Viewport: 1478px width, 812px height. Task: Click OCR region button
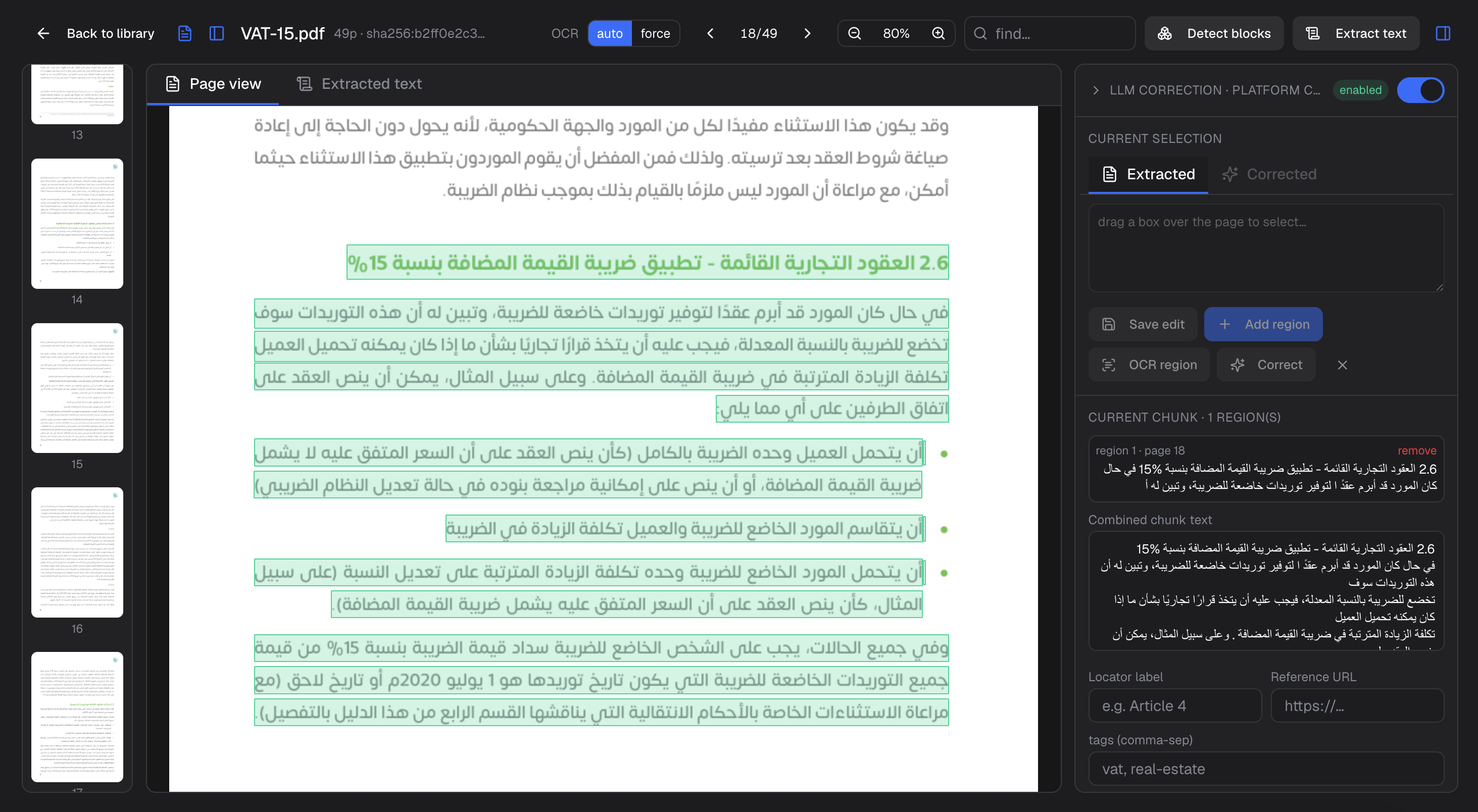click(x=1149, y=365)
